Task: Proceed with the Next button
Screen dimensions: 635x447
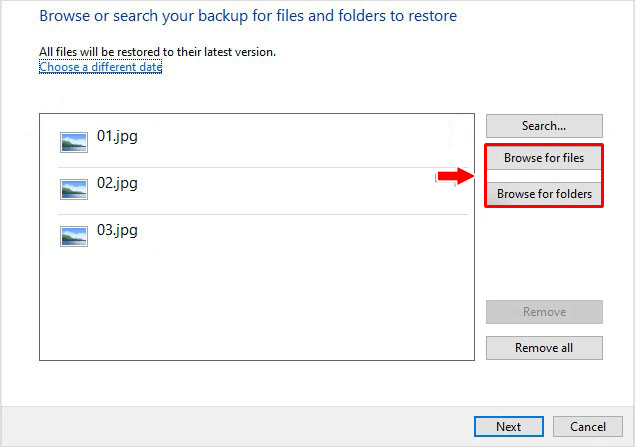Action: pos(509,426)
